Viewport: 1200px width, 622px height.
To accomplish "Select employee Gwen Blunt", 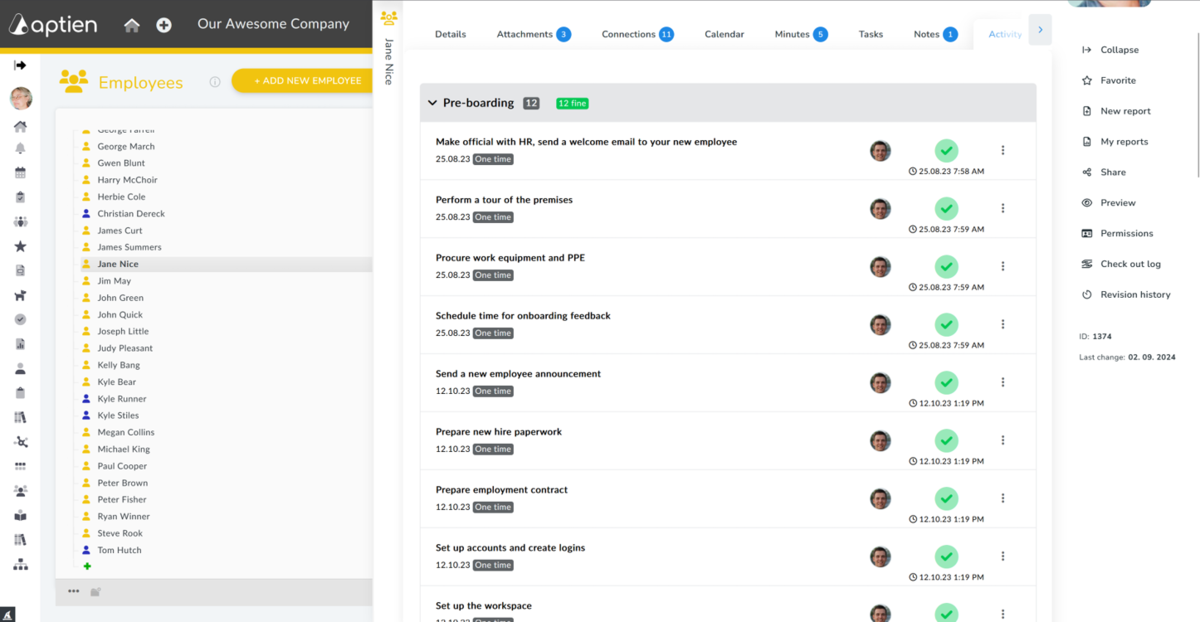I will coord(121,163).
